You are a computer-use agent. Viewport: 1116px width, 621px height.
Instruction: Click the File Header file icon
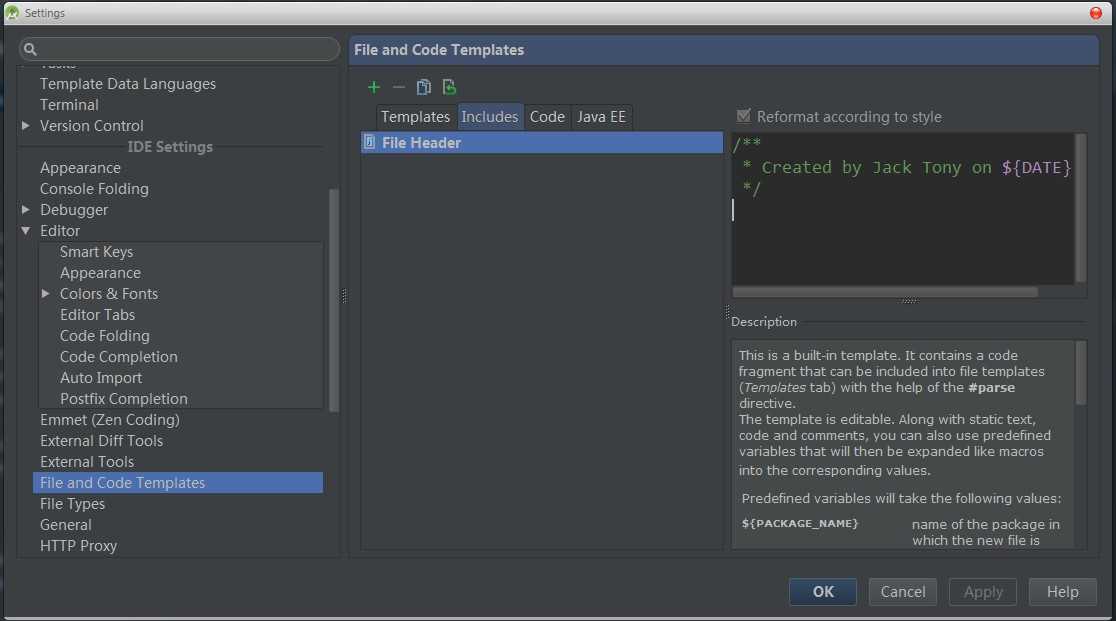tap(369, 142)
